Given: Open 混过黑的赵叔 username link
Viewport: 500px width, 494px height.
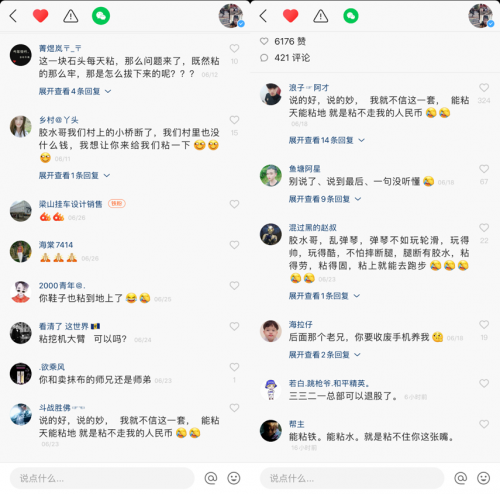Looking at the screenshot, I should point(312,228).
